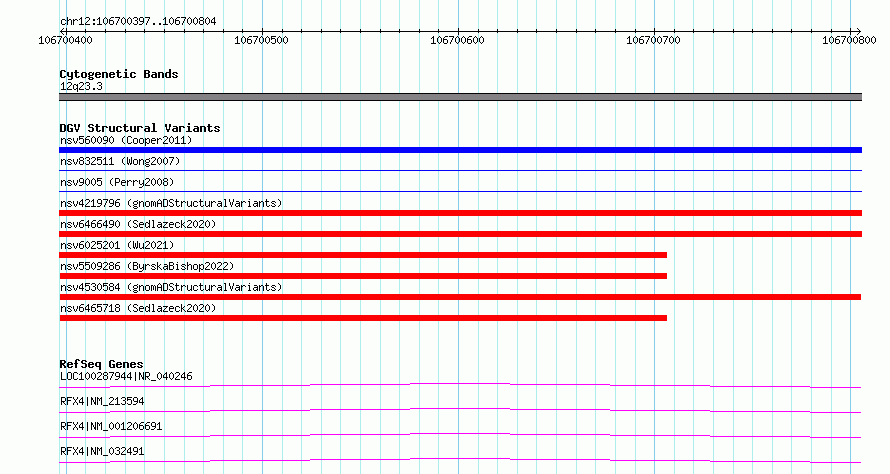Open RFX4|NM_001206691 transcript label

coord(111,426)
